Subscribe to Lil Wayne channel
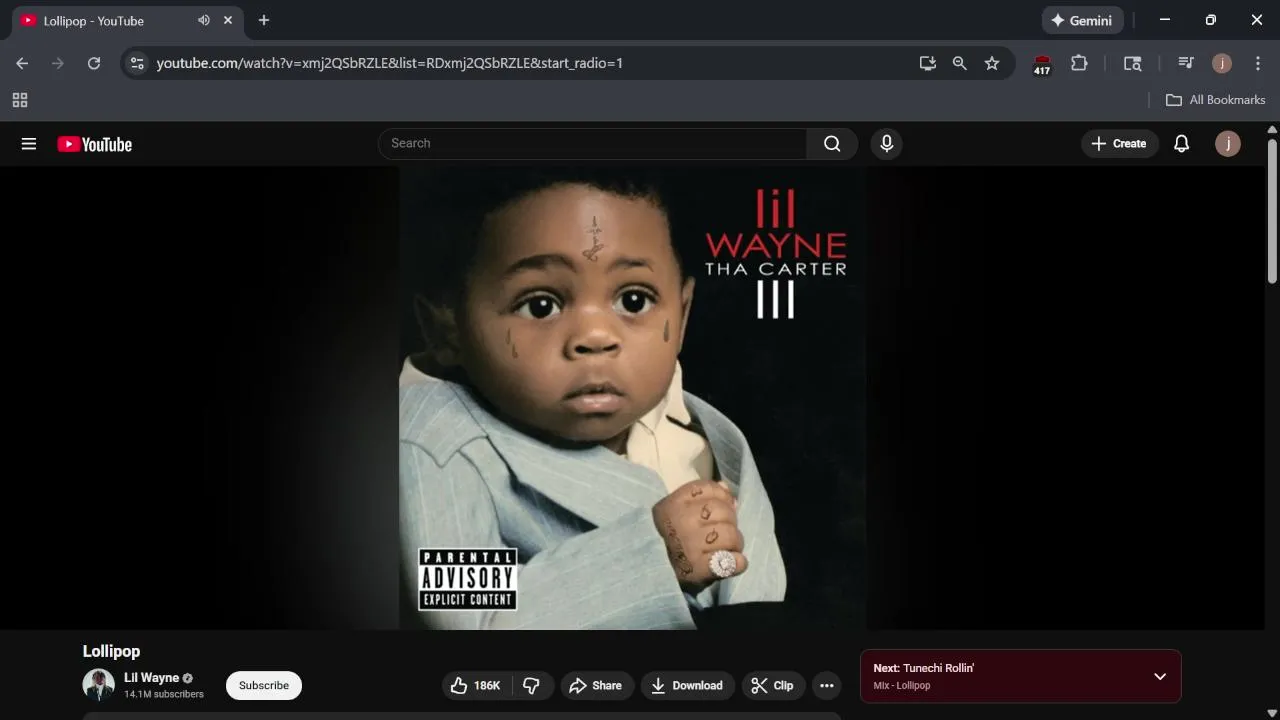The image size is (1280, 720). click(x=264, y=685)
